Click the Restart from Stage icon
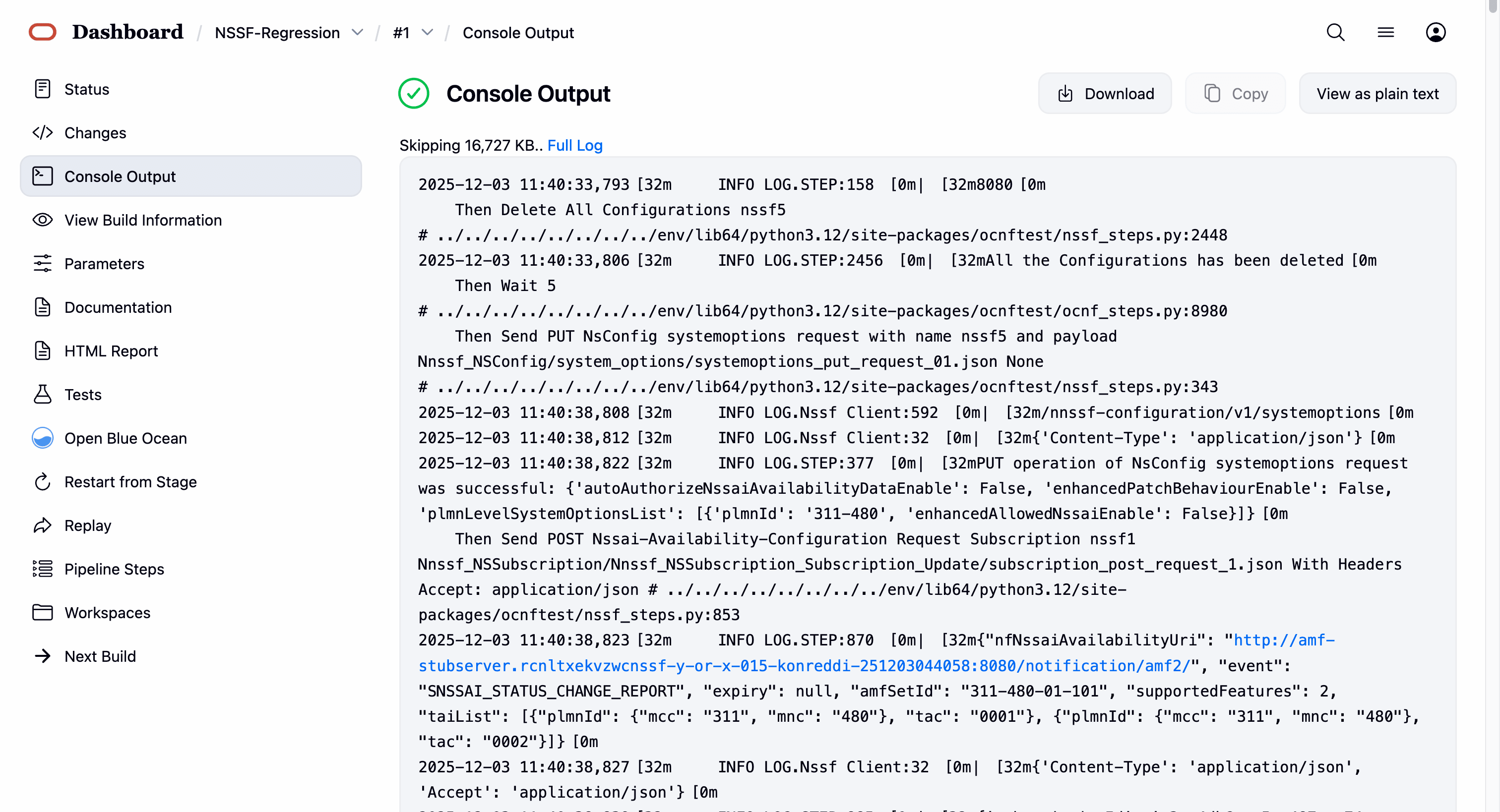1500x812 pixels. (43, 481)
